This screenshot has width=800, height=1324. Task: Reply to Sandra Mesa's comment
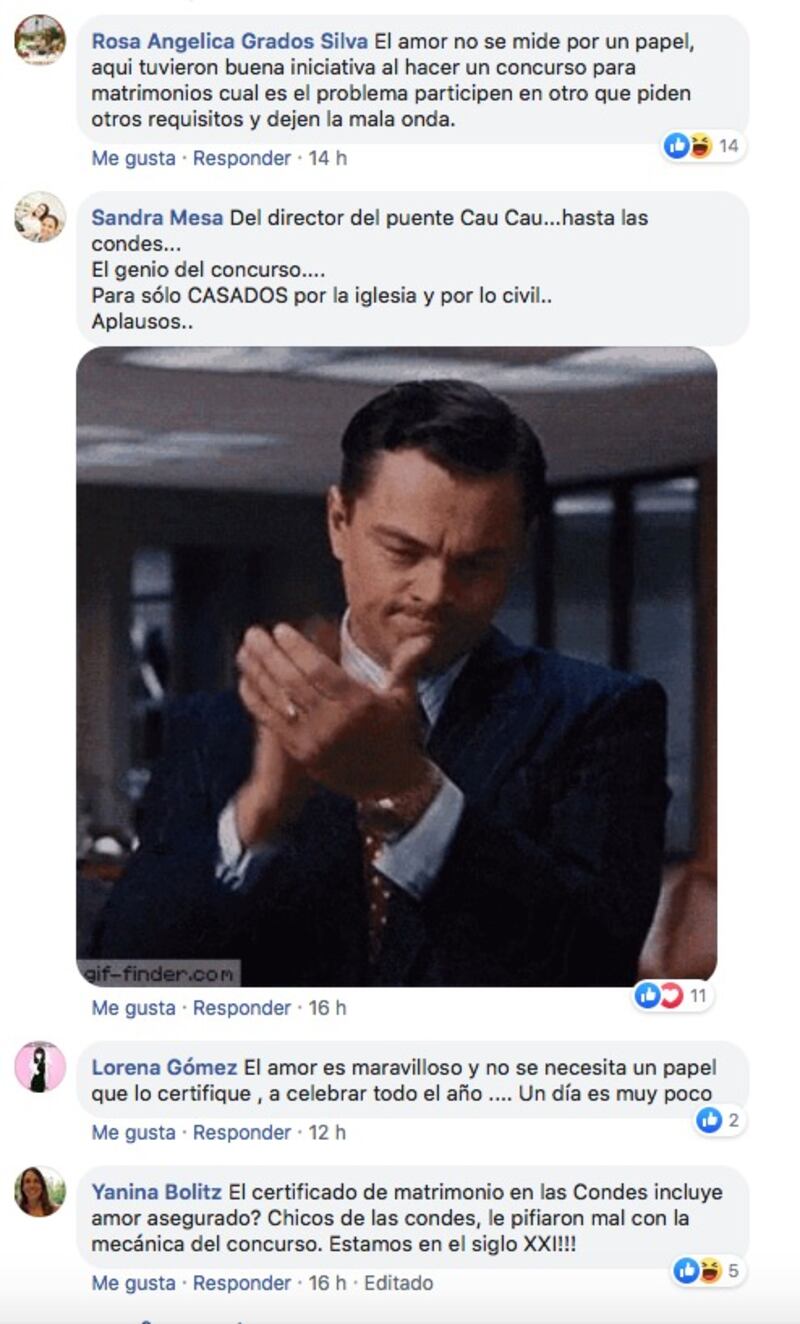click(x=242, y=1008)
